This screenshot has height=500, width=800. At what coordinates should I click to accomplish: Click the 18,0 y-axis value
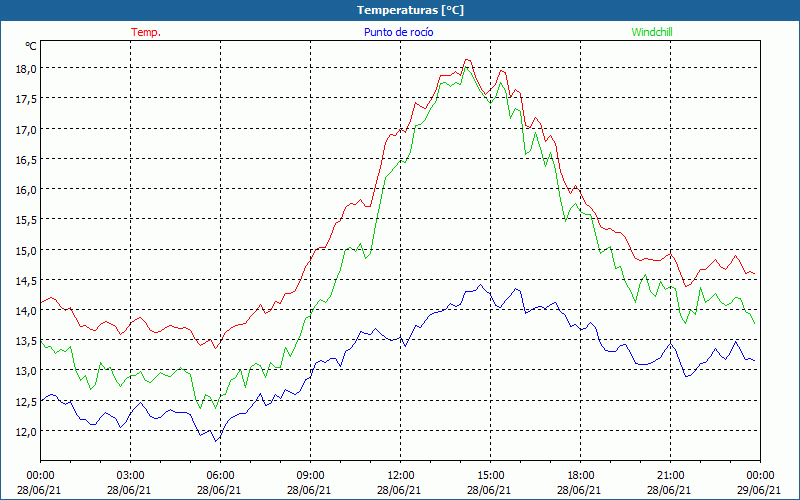click(26, 68)
